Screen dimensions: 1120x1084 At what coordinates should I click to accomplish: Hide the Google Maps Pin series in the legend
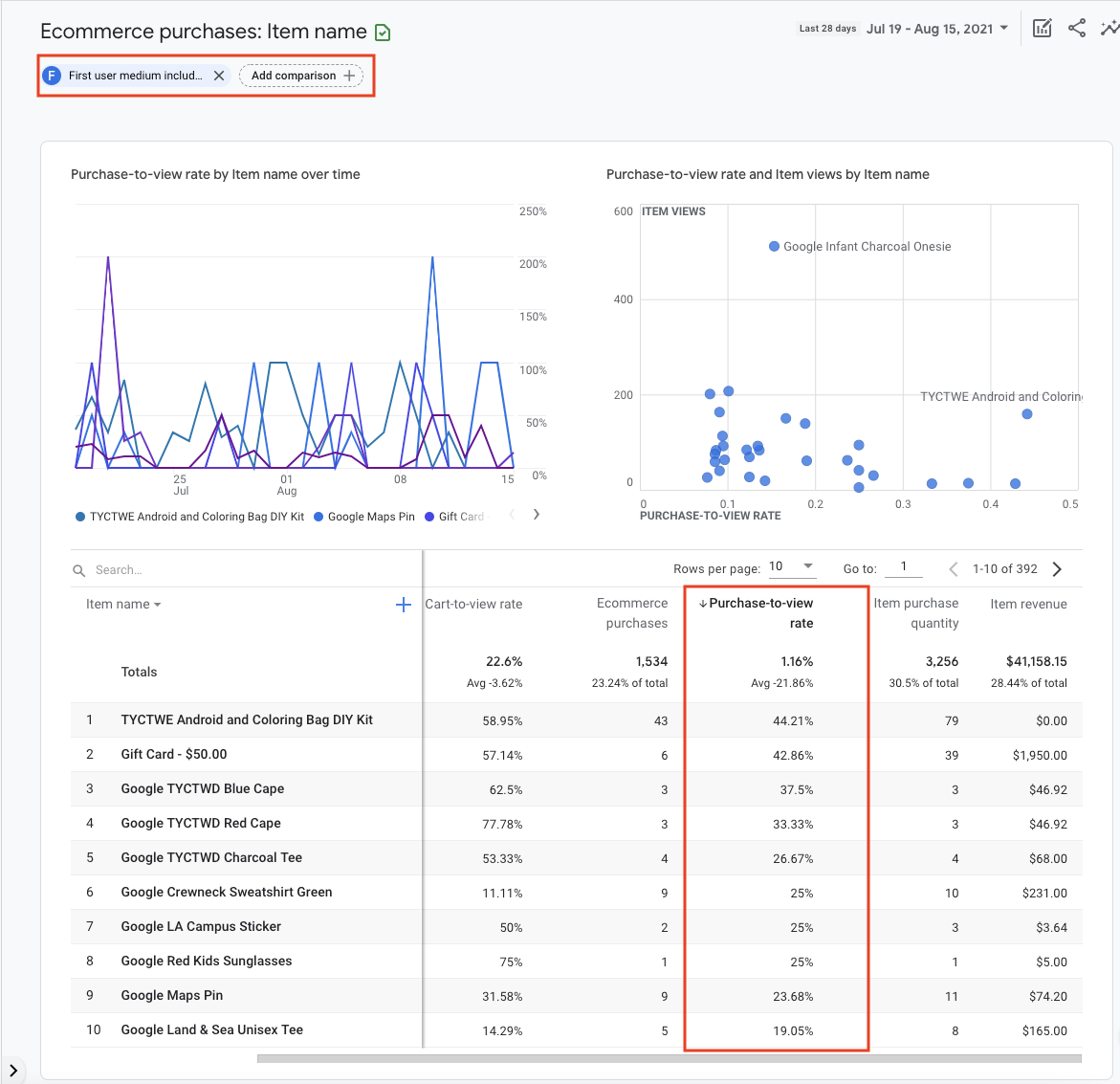(371, 516)
